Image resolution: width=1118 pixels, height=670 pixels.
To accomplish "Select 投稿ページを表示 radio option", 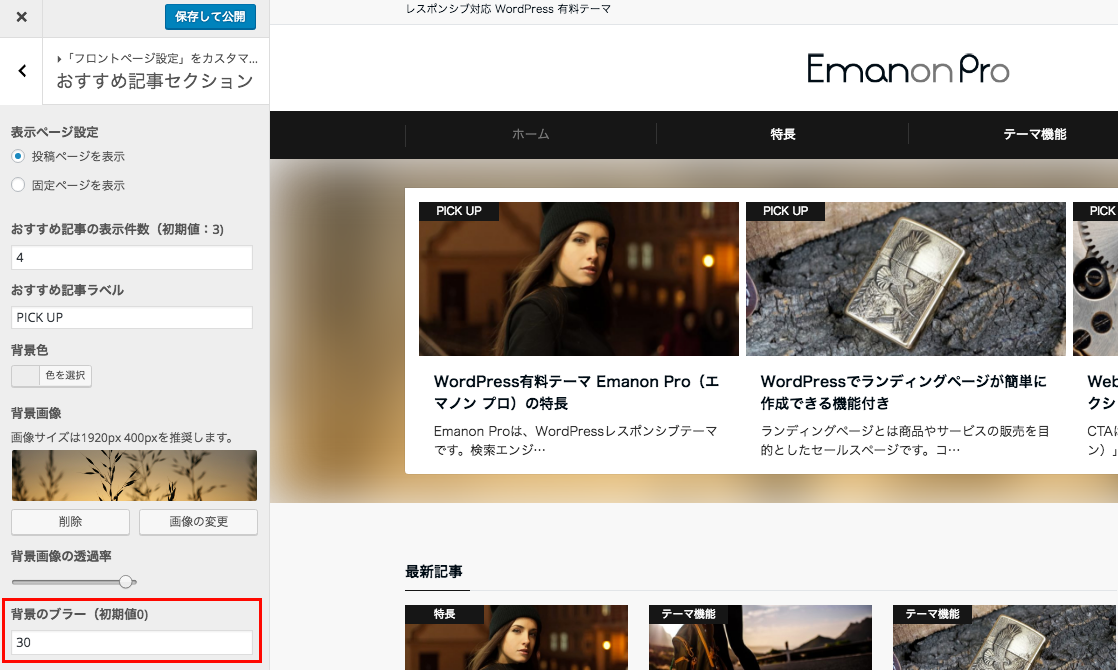I will pos(18,156).
